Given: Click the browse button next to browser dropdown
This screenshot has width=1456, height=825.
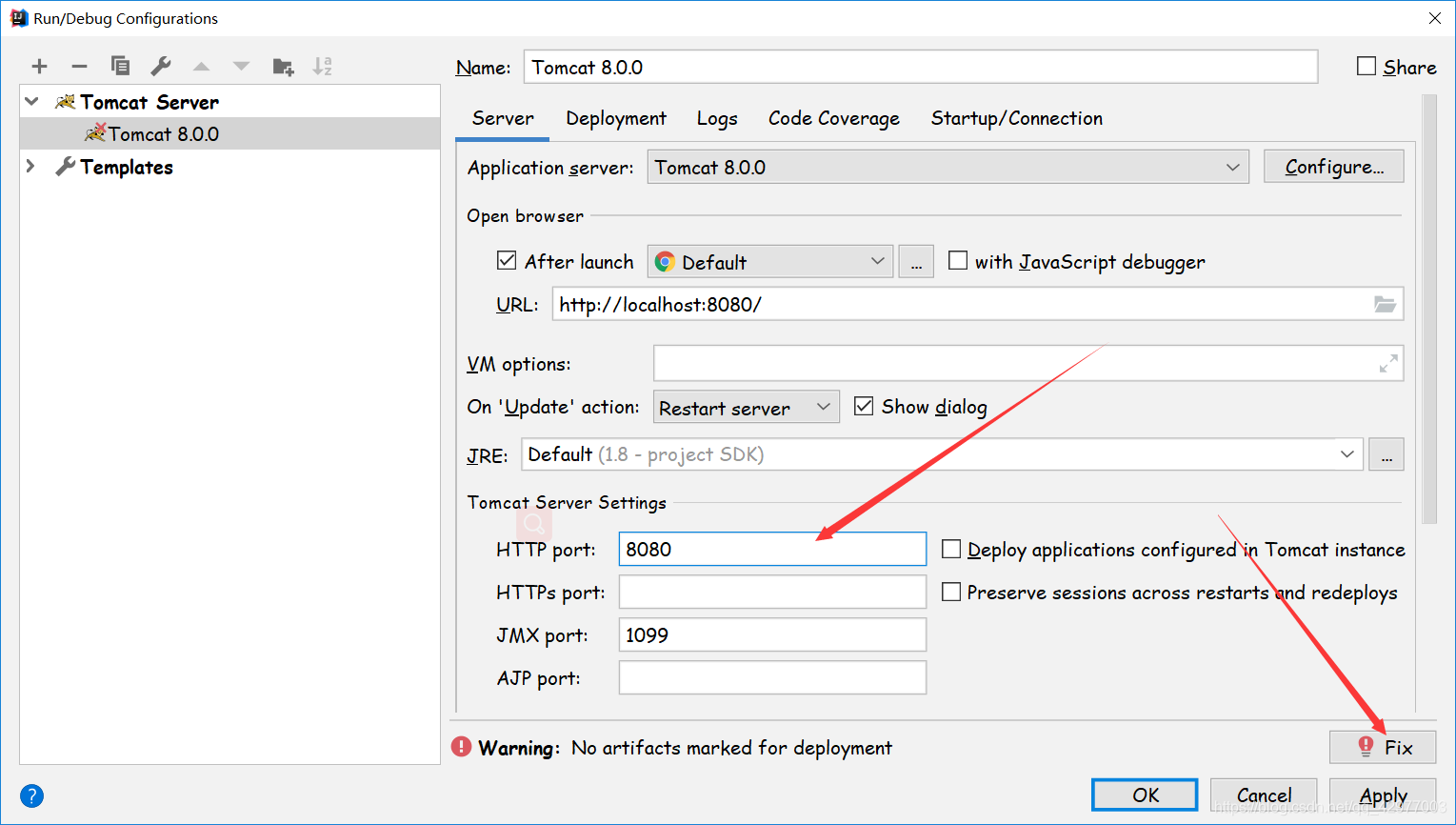Looking at the screenshot, I should click(x=916, y=261).
